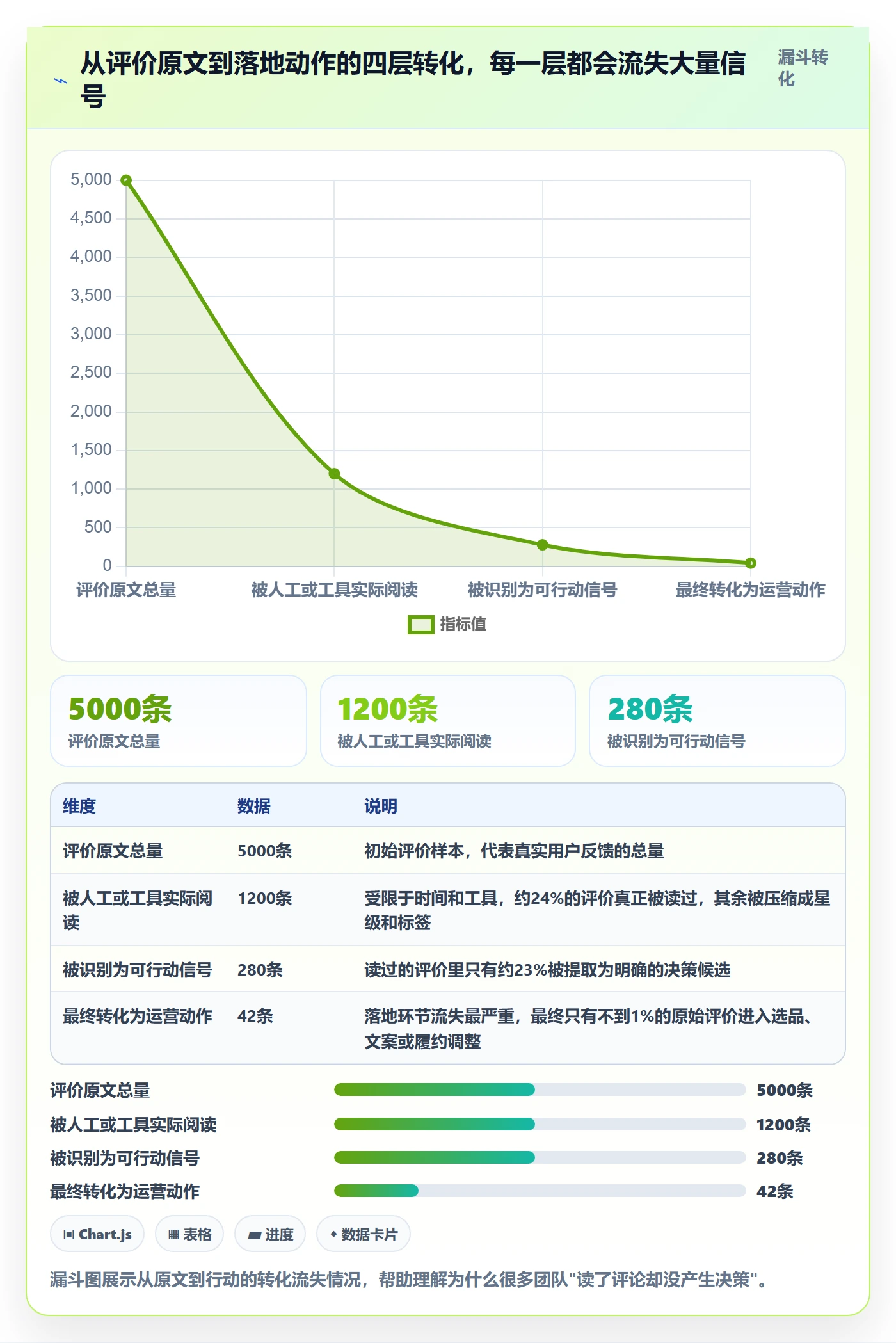
Task: Click the 被人工或工具实际阅读 x-axis label
Action: click(334, 590)
